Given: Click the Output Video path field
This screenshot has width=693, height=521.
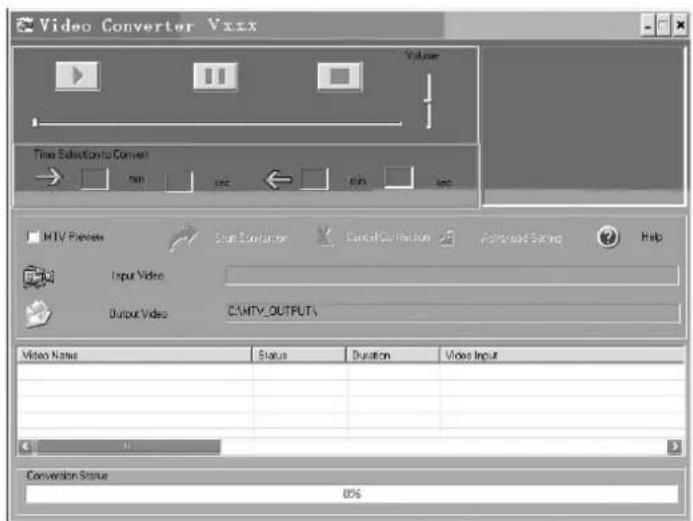Looking at the screenshot, I should [x=452, y=312].
